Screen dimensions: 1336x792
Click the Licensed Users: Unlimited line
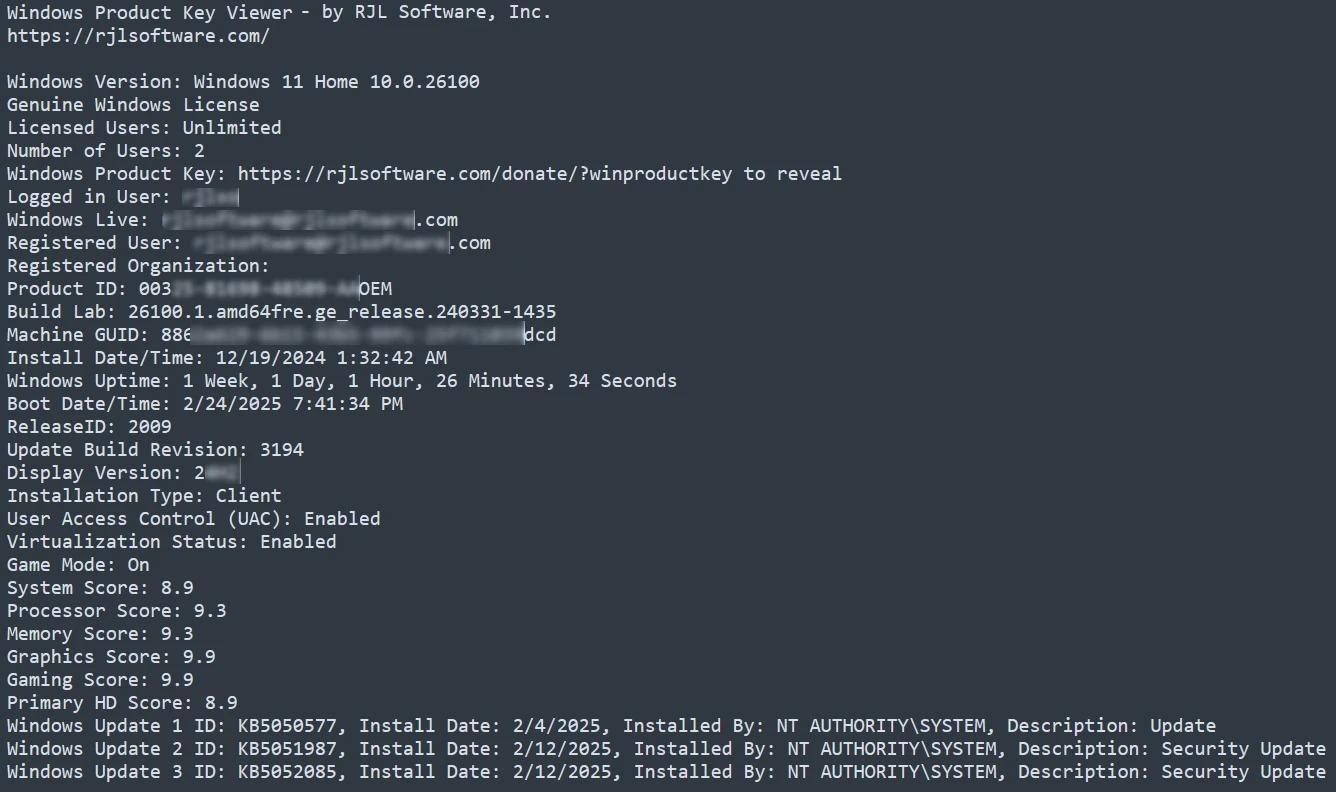click(x=144, y=128)
